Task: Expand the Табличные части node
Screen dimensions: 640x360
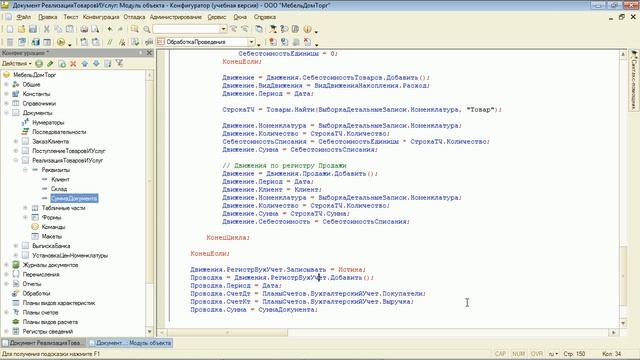Action: click(25, 208)
